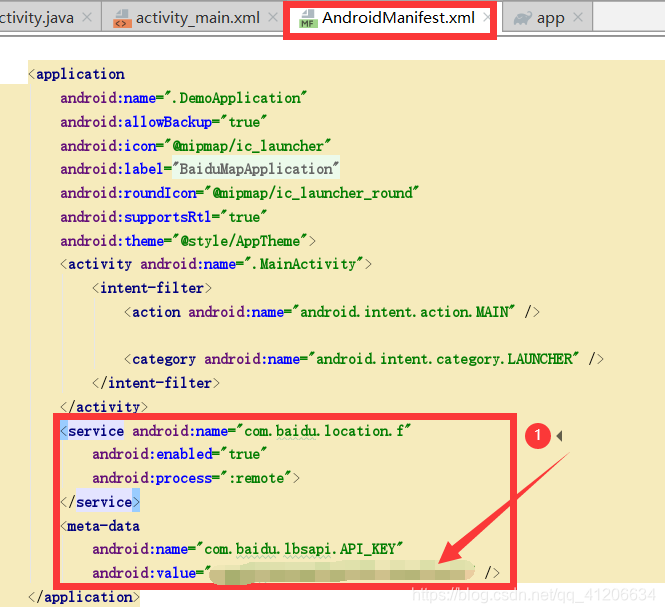Close the app tab
This screenshot has width=665, height=613.
pyautogui.click(x=578, y=17)
